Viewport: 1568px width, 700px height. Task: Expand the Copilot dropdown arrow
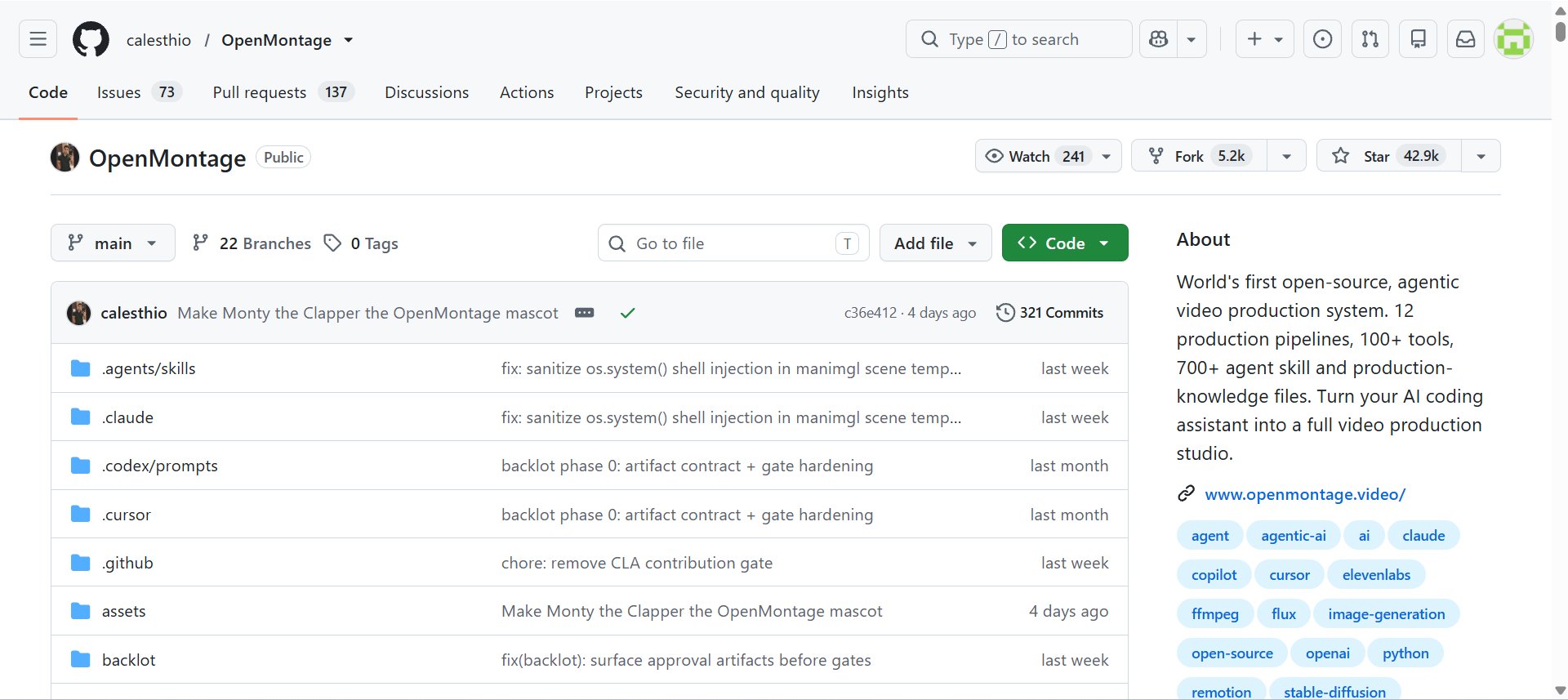1192,39
